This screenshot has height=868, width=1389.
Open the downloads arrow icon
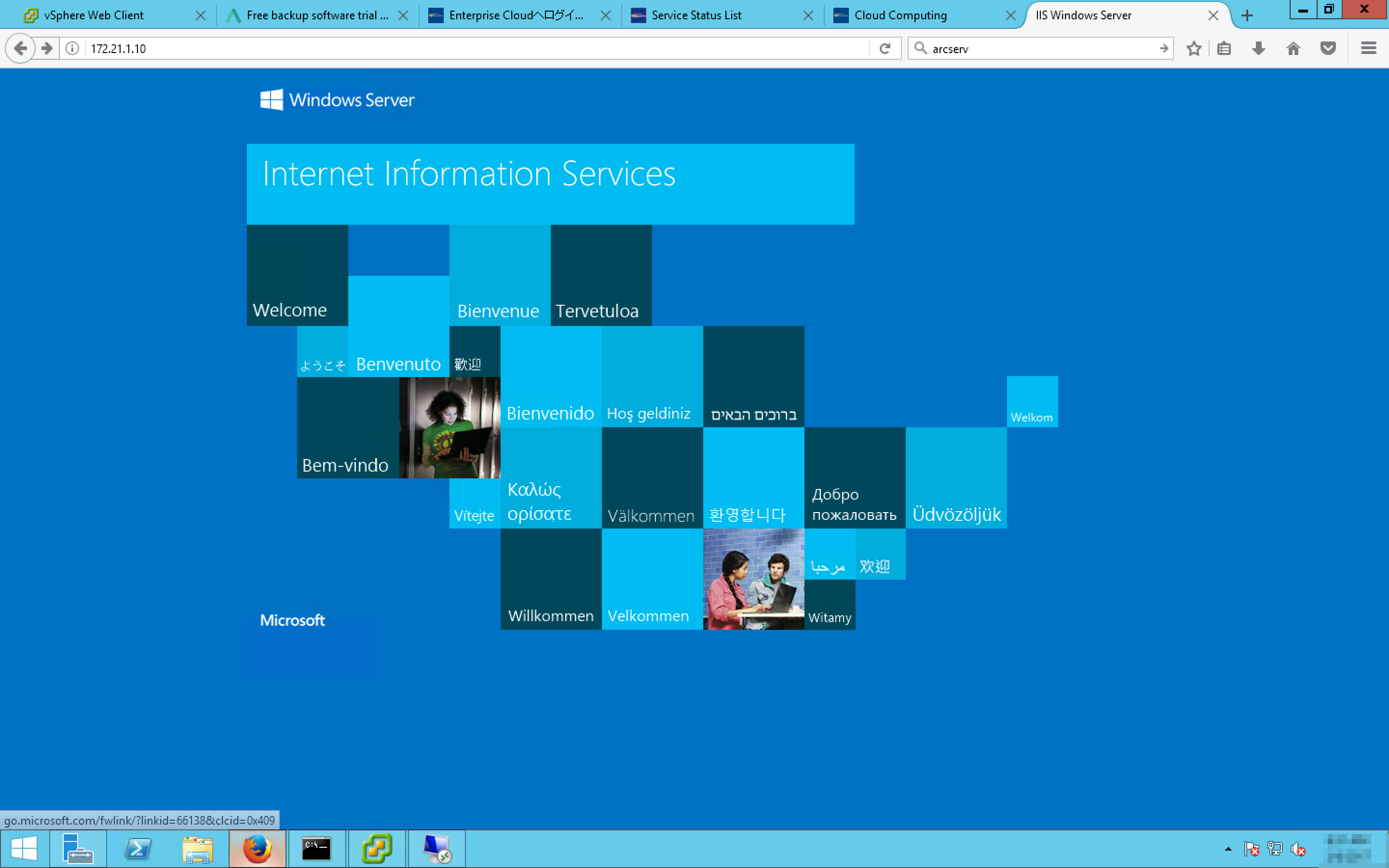(1258, 49)
